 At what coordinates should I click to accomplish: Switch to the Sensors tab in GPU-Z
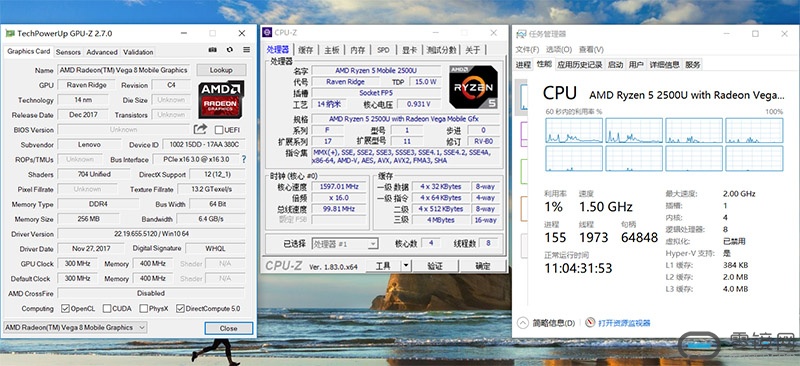coord(68,52)
